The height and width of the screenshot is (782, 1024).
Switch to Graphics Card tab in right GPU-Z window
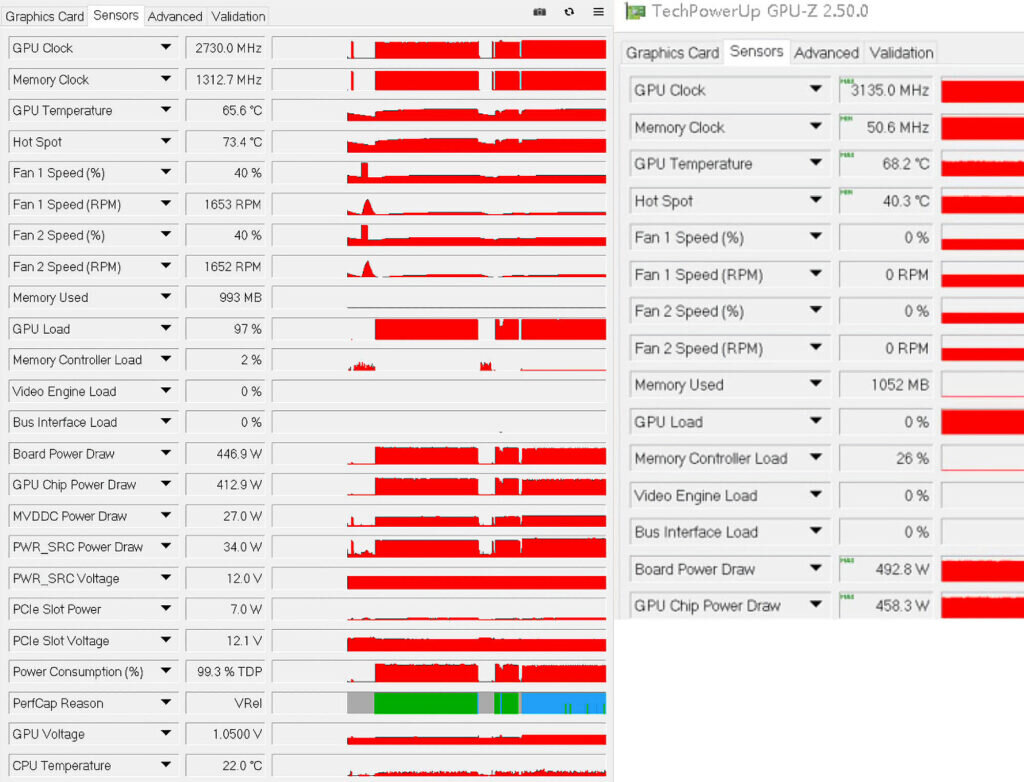click(672, 53)
